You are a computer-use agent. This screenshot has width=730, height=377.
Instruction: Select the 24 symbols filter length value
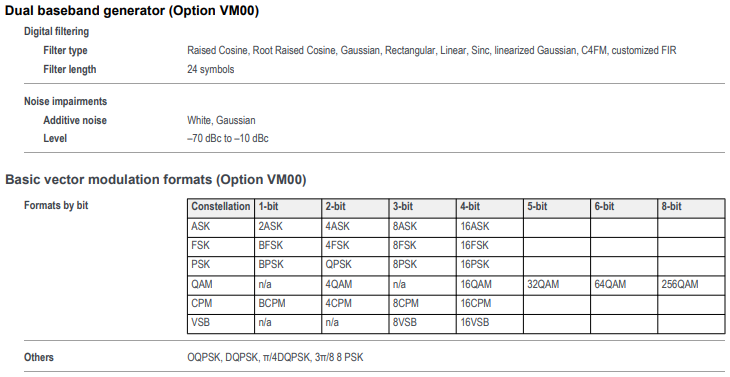pos(210,69)
